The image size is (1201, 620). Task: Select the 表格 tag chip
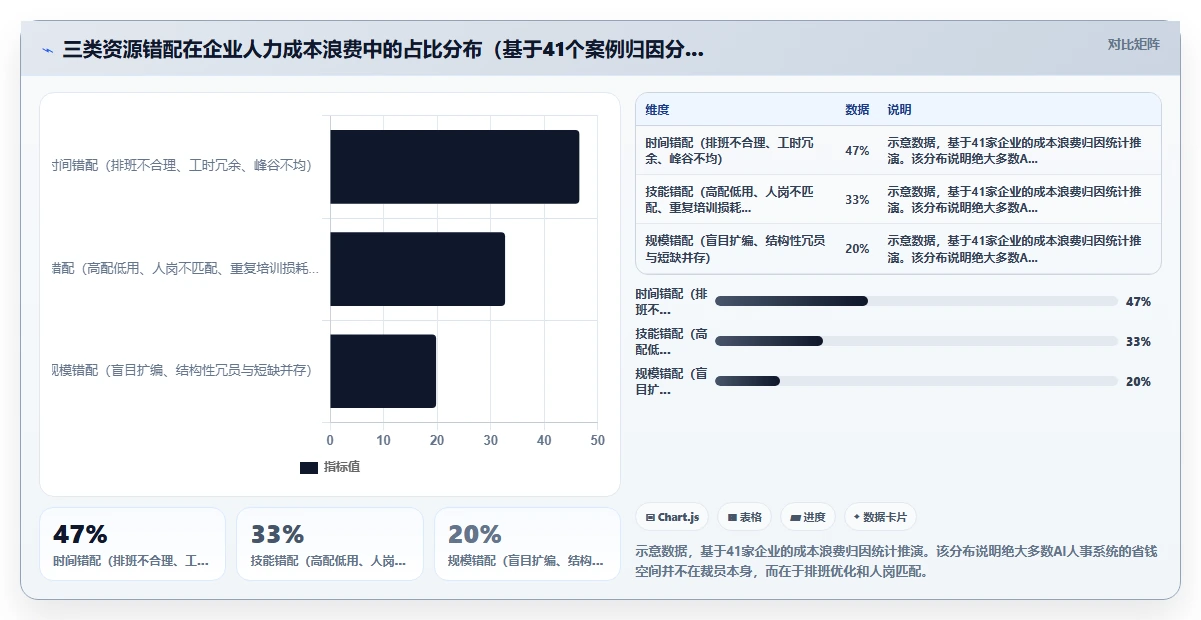[x=745, y=517]
